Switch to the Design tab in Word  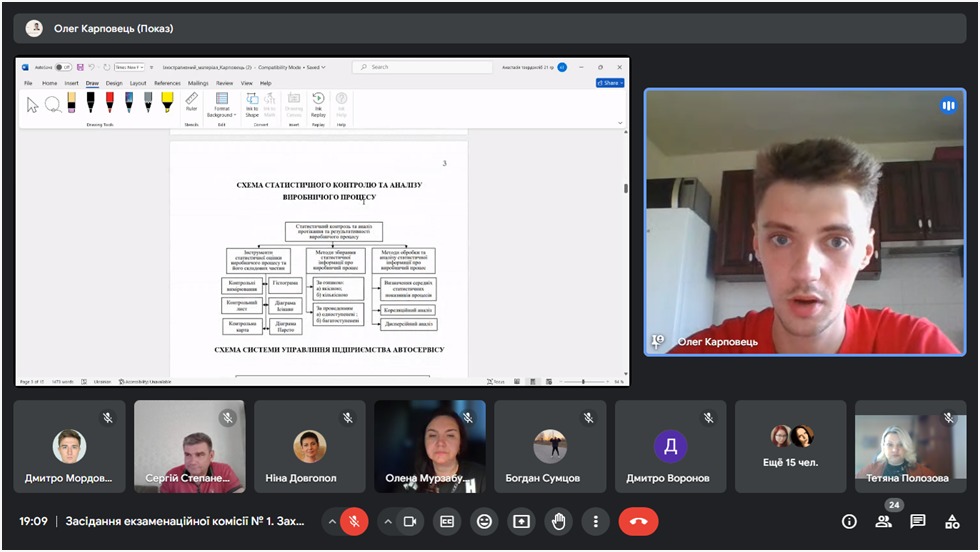coord(114,83)
